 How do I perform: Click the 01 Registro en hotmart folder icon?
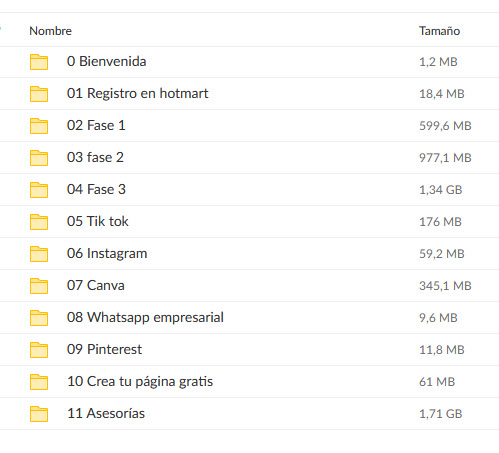39,94
